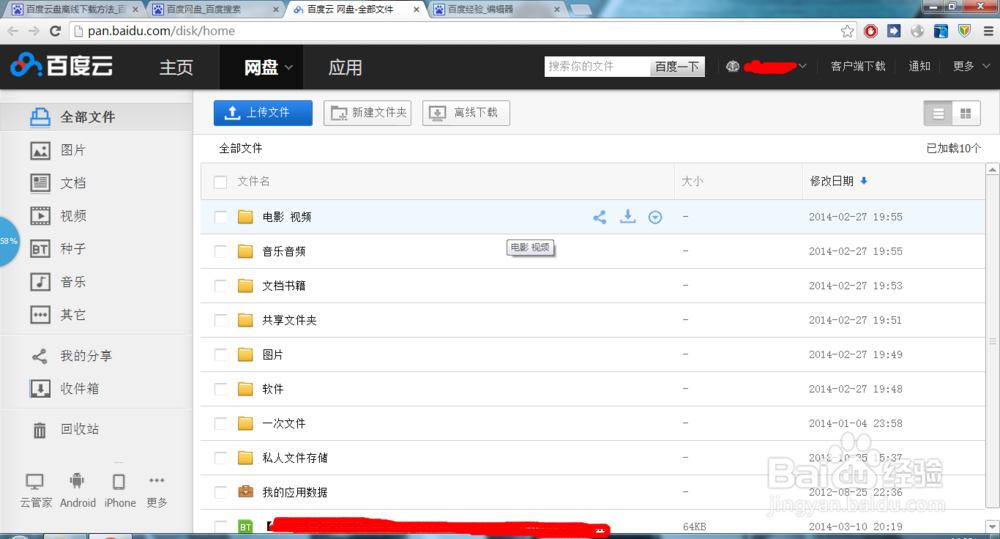
Task: Open the 其它 others category
Action: point(57,314)
